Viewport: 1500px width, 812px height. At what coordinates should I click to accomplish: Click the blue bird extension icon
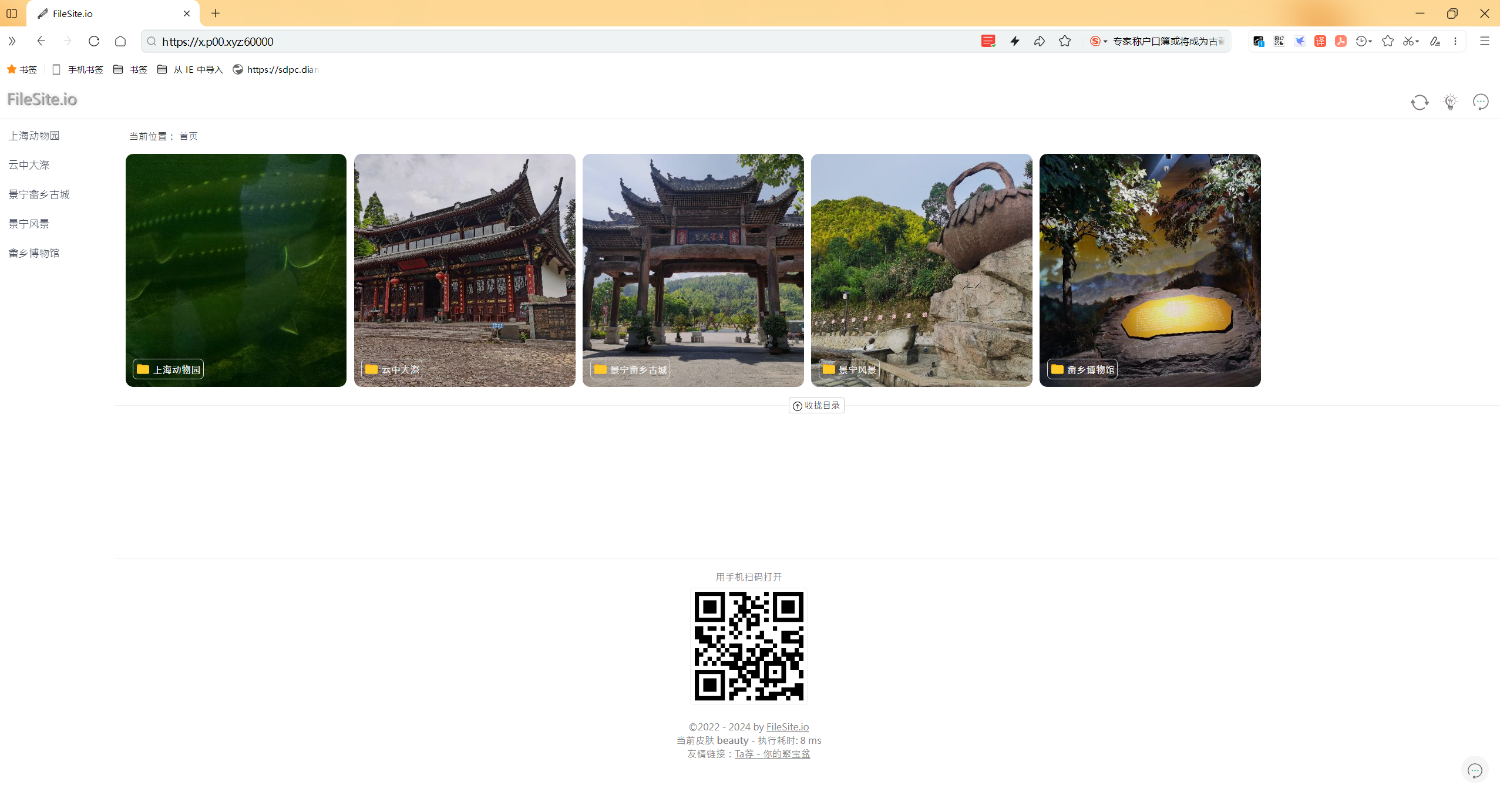click(1300, 41)
